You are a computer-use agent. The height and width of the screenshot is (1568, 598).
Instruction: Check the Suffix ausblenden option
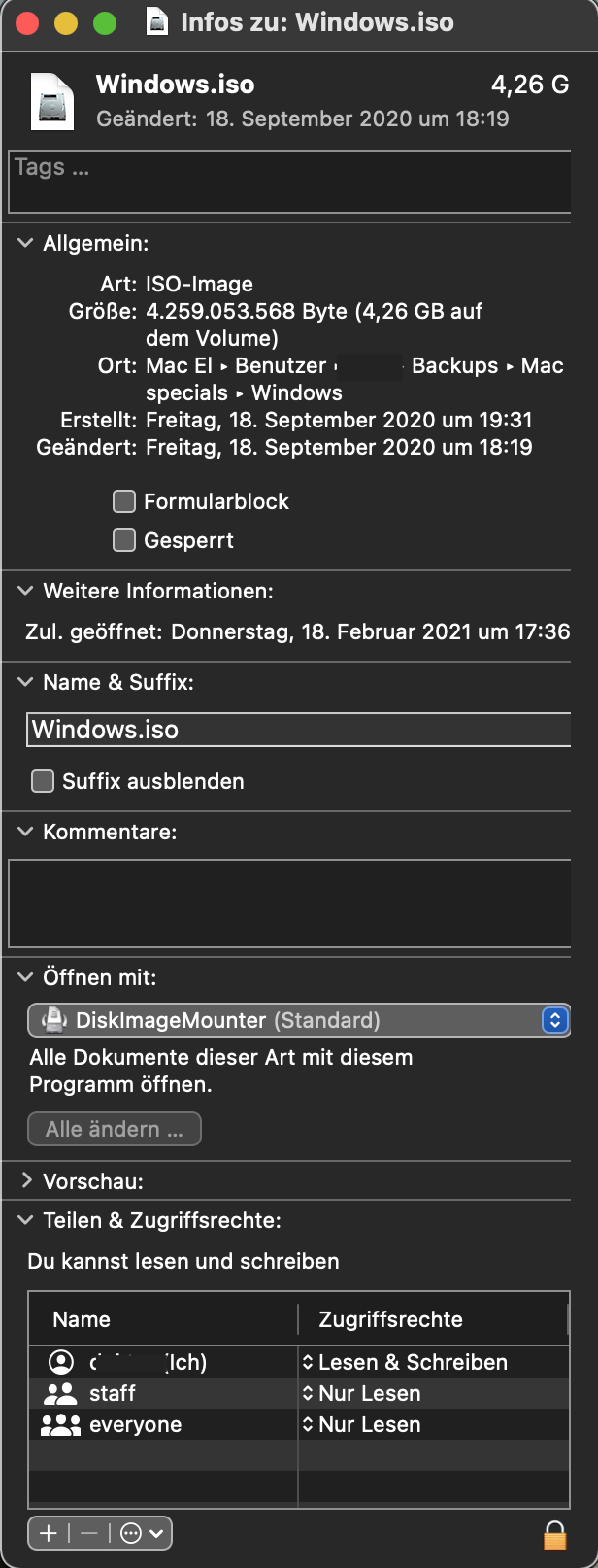(x=43, y=781)
